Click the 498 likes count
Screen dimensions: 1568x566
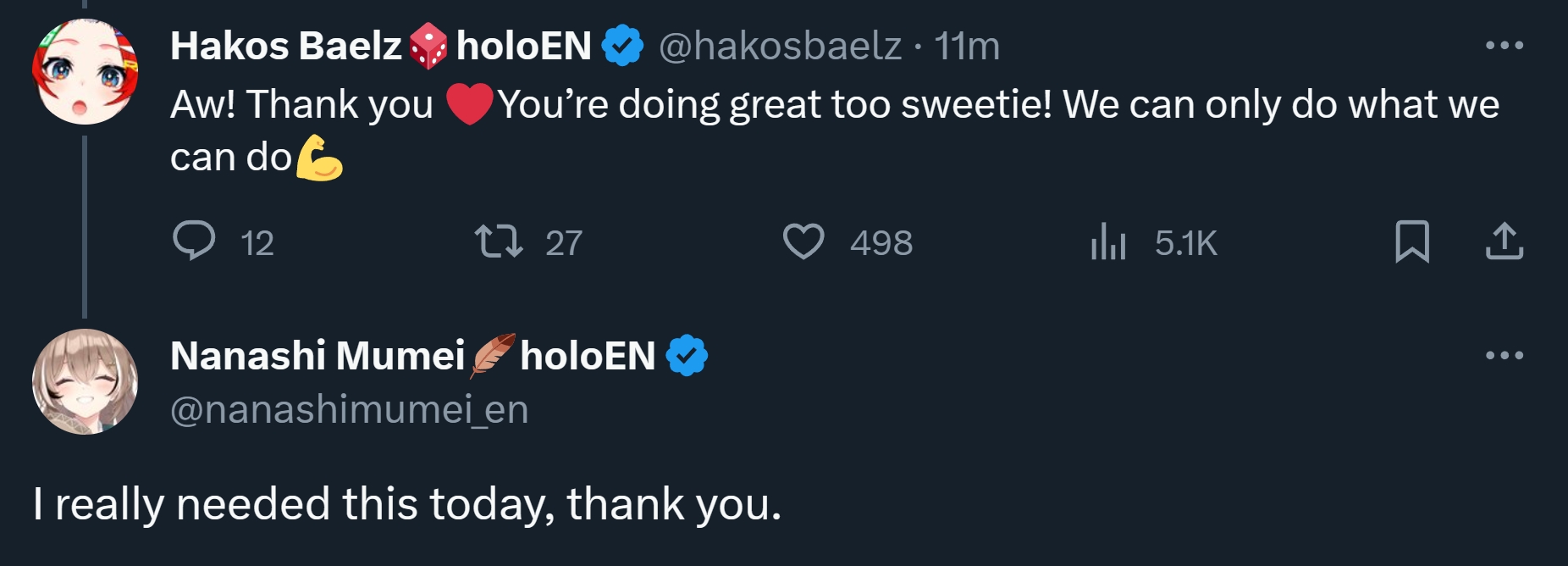point(881,243)
